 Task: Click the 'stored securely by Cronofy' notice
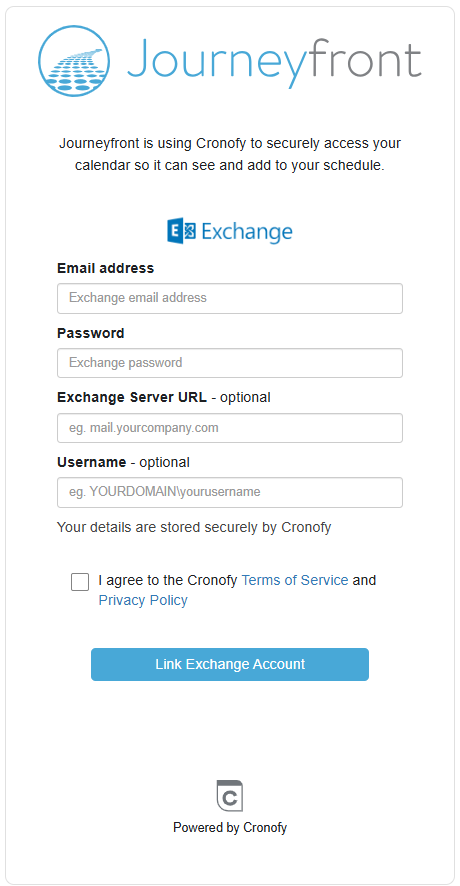(x=194, y=528)
